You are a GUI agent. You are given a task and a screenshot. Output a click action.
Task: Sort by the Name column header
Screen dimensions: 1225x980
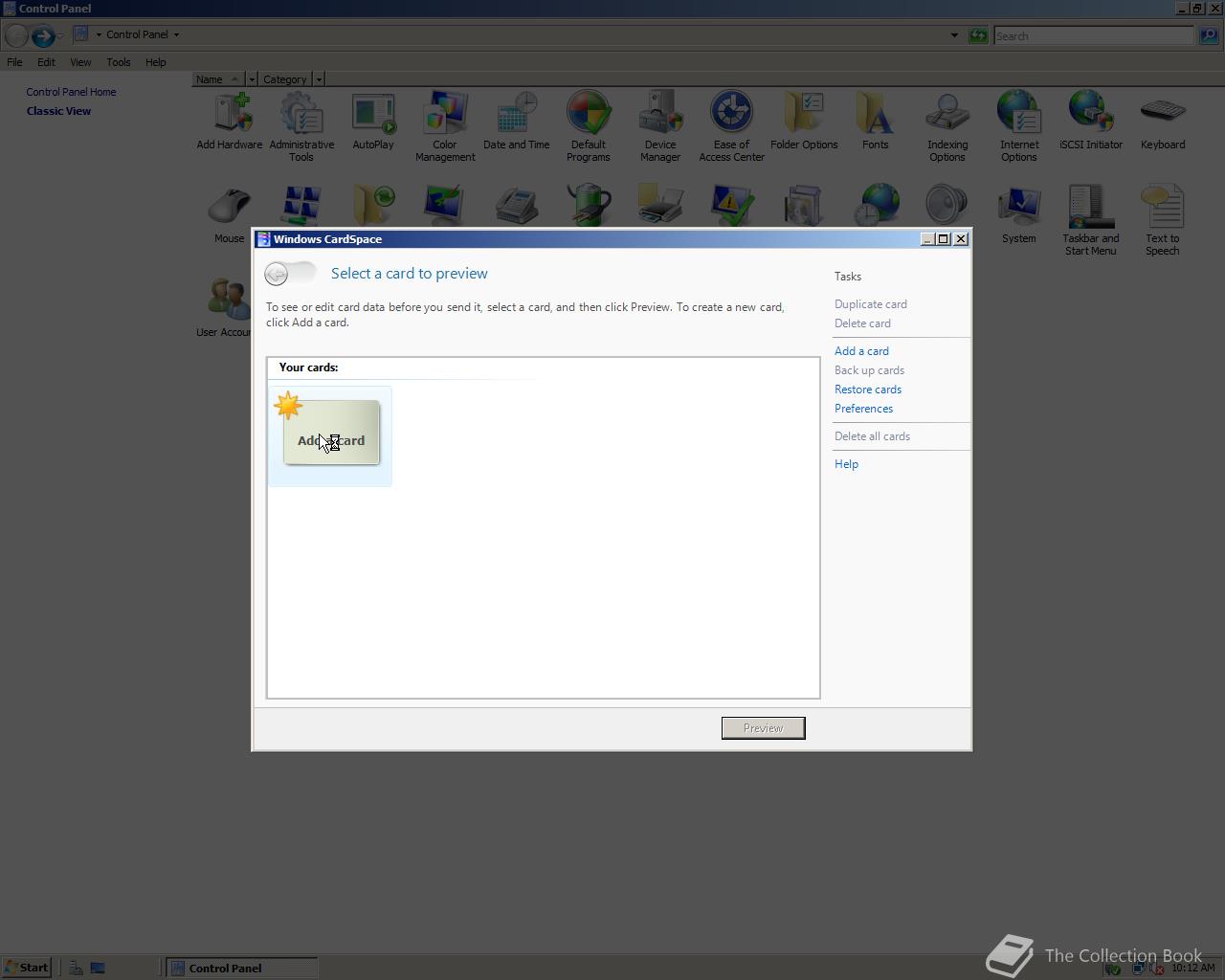pyautogui.click(x=218, y=79)
